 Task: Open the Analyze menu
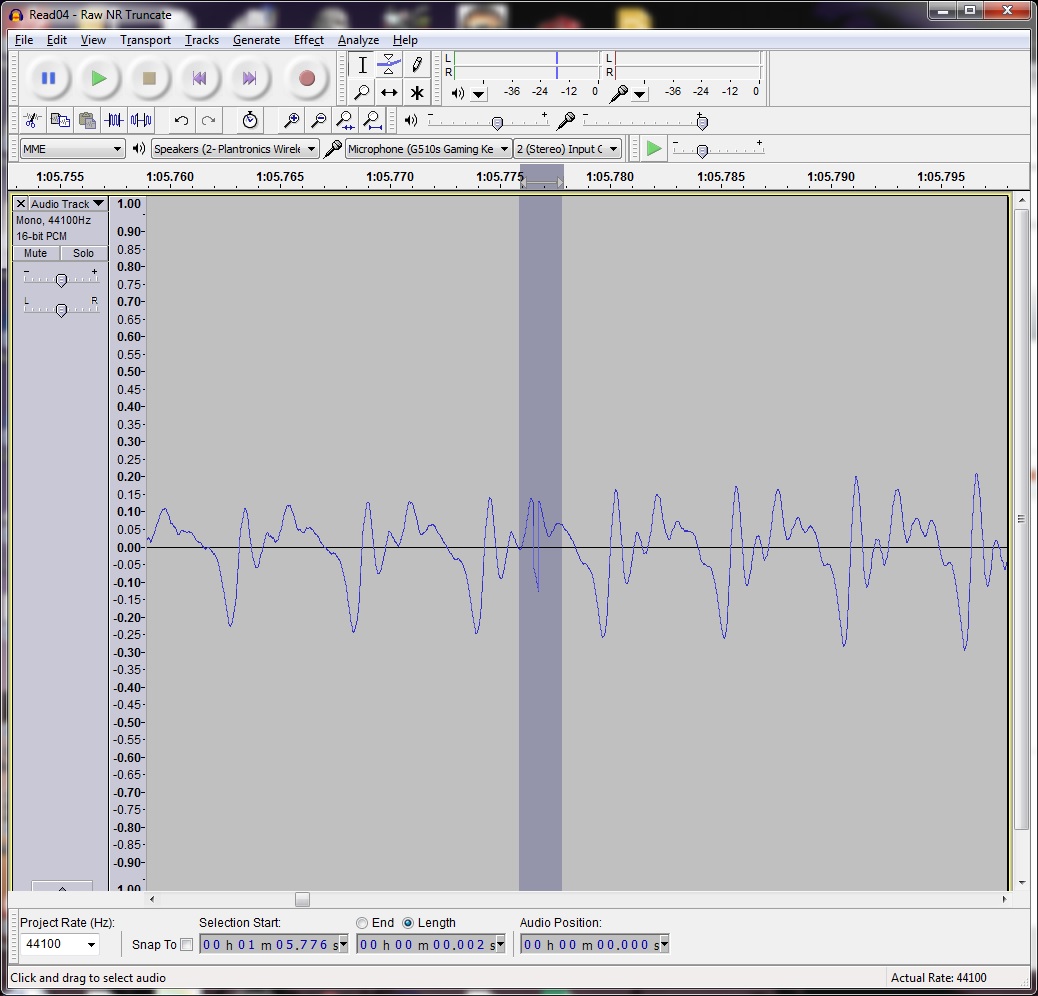coord(358,40)
